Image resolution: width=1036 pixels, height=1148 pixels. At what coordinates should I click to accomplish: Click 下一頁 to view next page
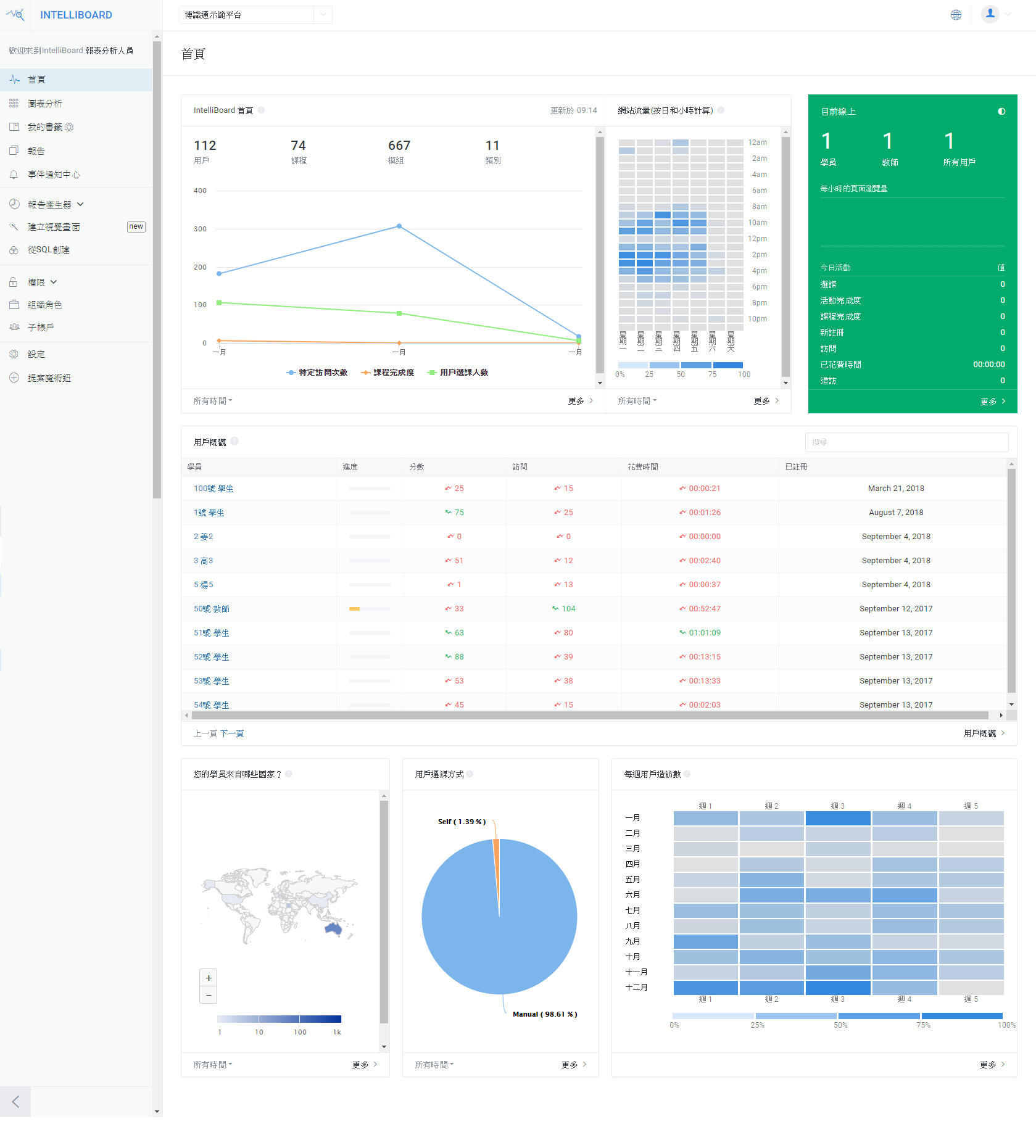point(232,733)
